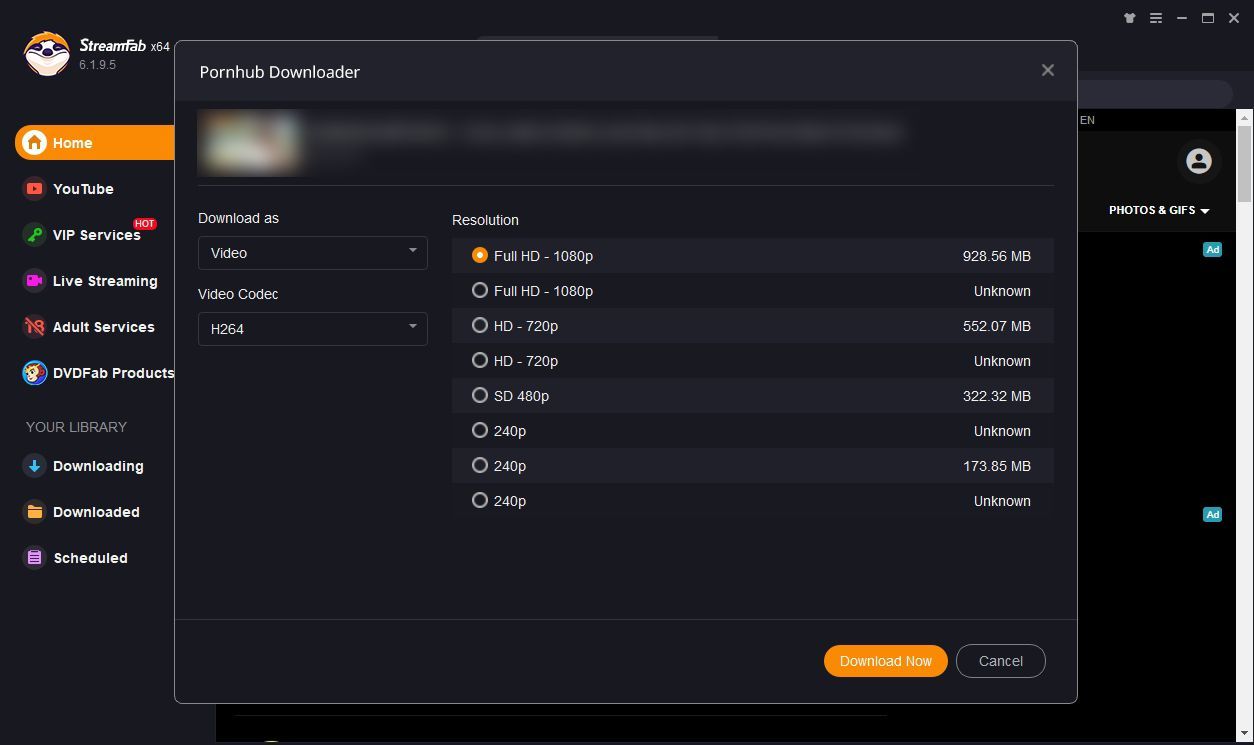
Task: Maximize the StreamFab window
Action: tap(1208, 18)
